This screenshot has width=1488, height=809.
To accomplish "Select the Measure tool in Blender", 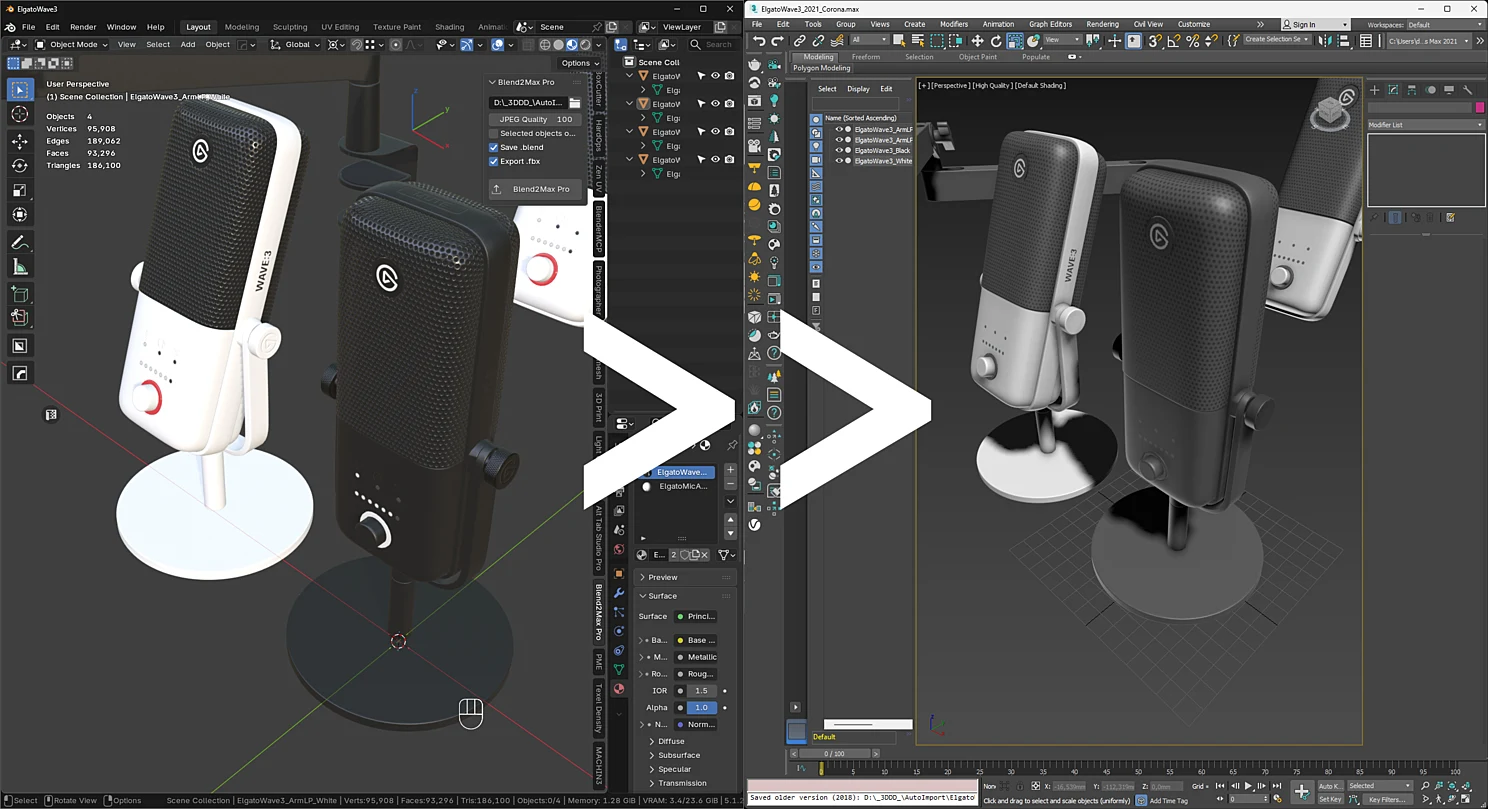I will coord(19,267).
